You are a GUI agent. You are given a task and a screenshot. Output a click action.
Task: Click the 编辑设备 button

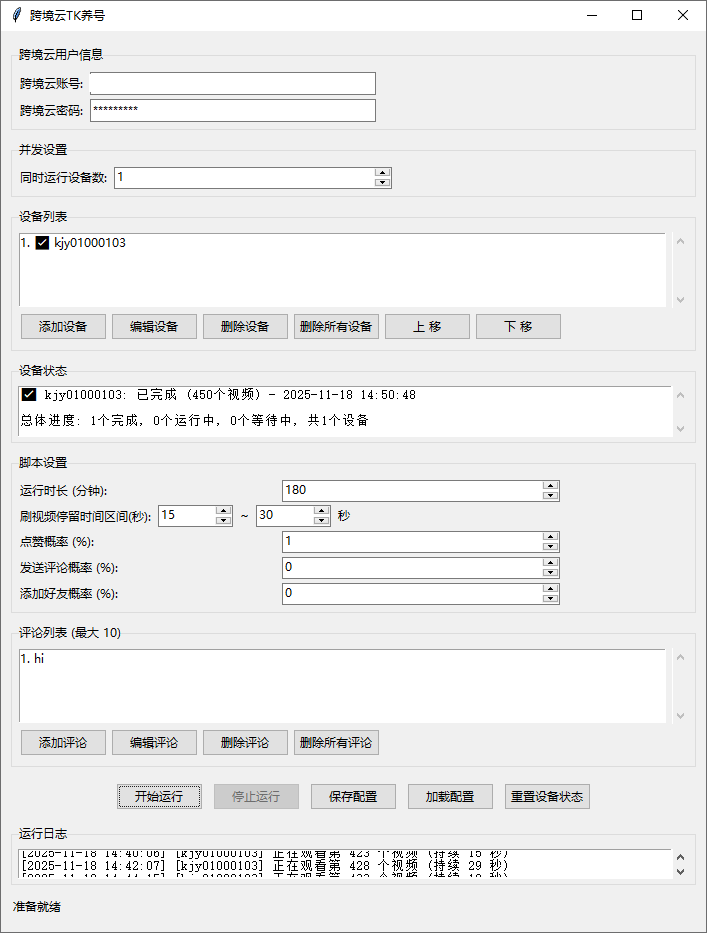(154, 327)
